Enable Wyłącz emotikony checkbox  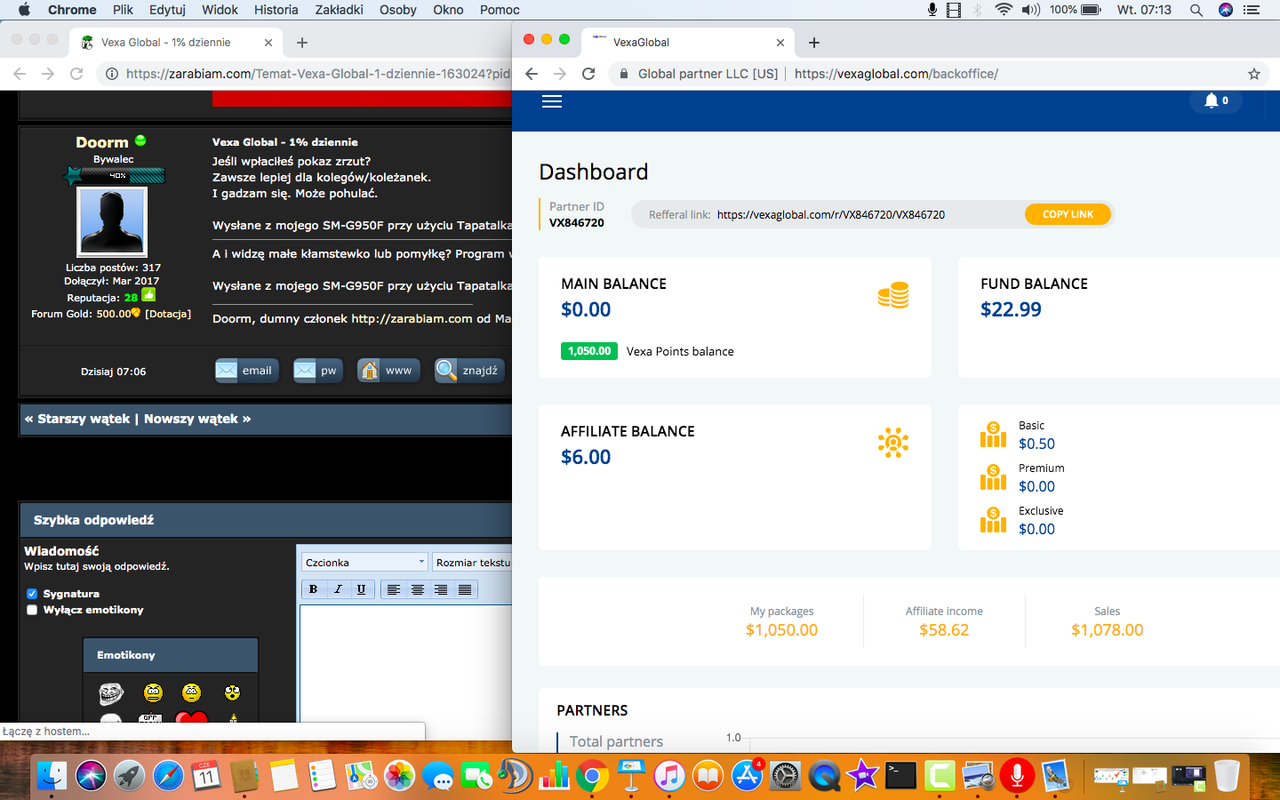coord(32,609)
